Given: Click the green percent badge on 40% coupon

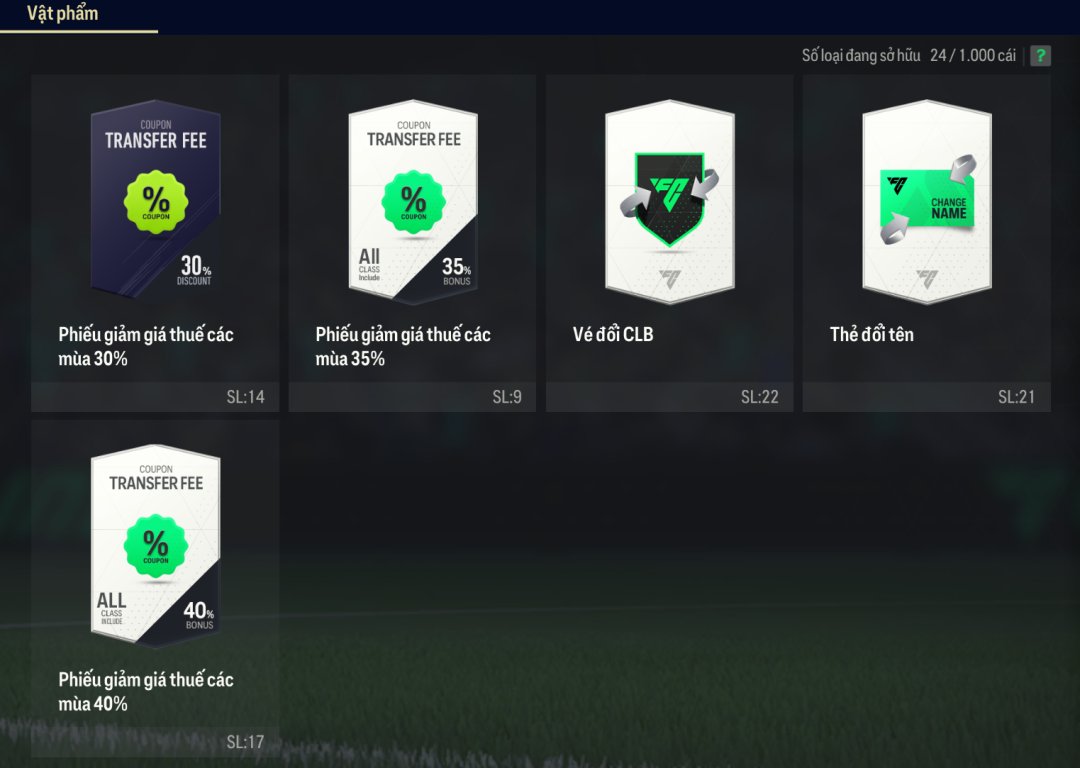Looking at the screenshot, I should 156,546.
